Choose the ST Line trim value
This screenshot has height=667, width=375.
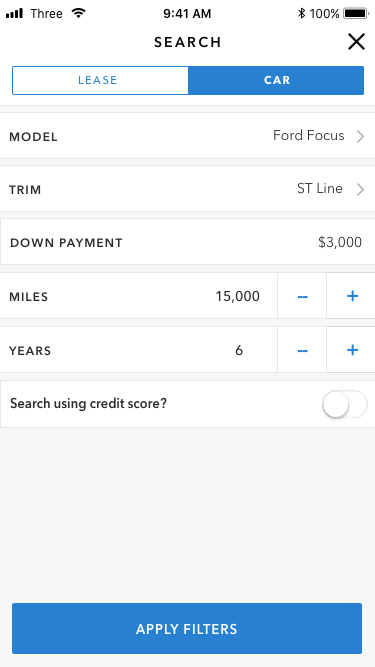pyautogui.click(x=320, y=188)
